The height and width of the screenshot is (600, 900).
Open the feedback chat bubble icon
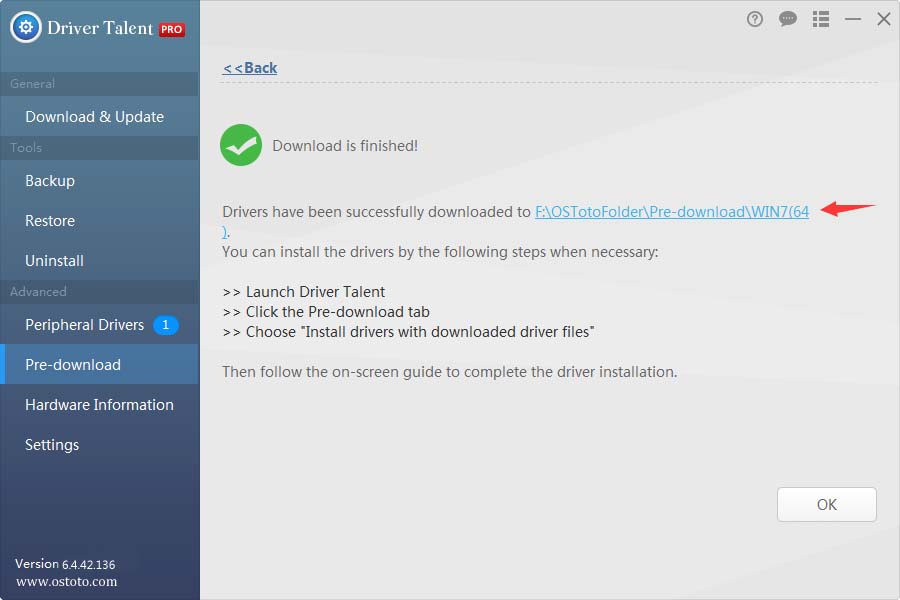[788, 19]
